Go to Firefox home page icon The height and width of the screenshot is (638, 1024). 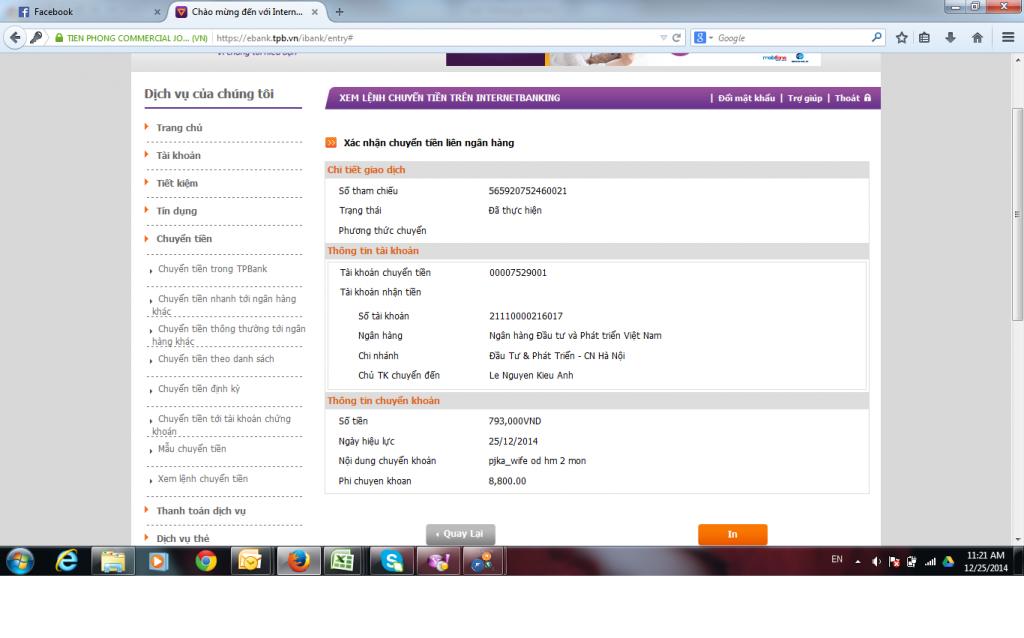(977, 38)
